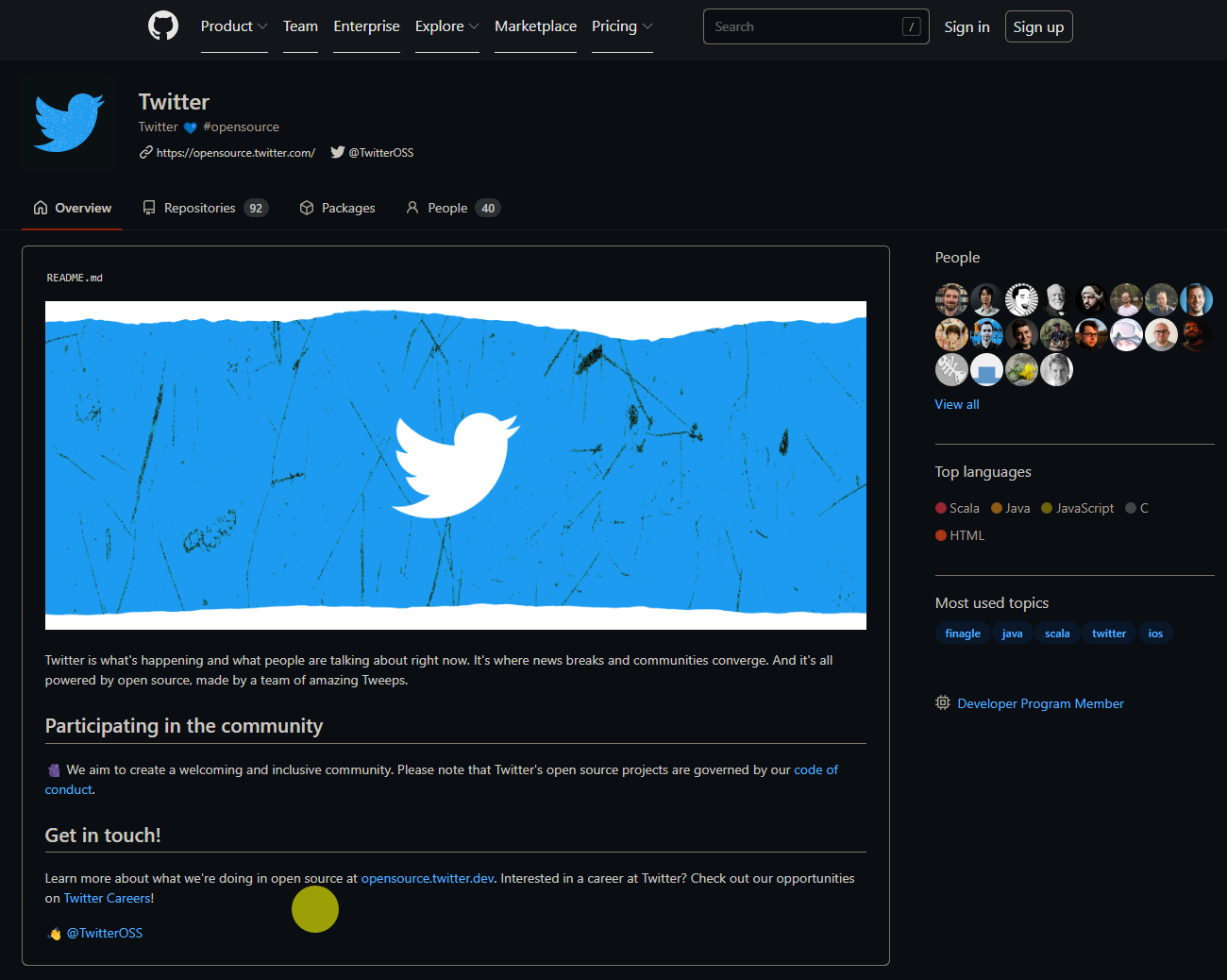Click the Twitter organization name heading
Screen dimensions: 1227x980
pos(174,102)
